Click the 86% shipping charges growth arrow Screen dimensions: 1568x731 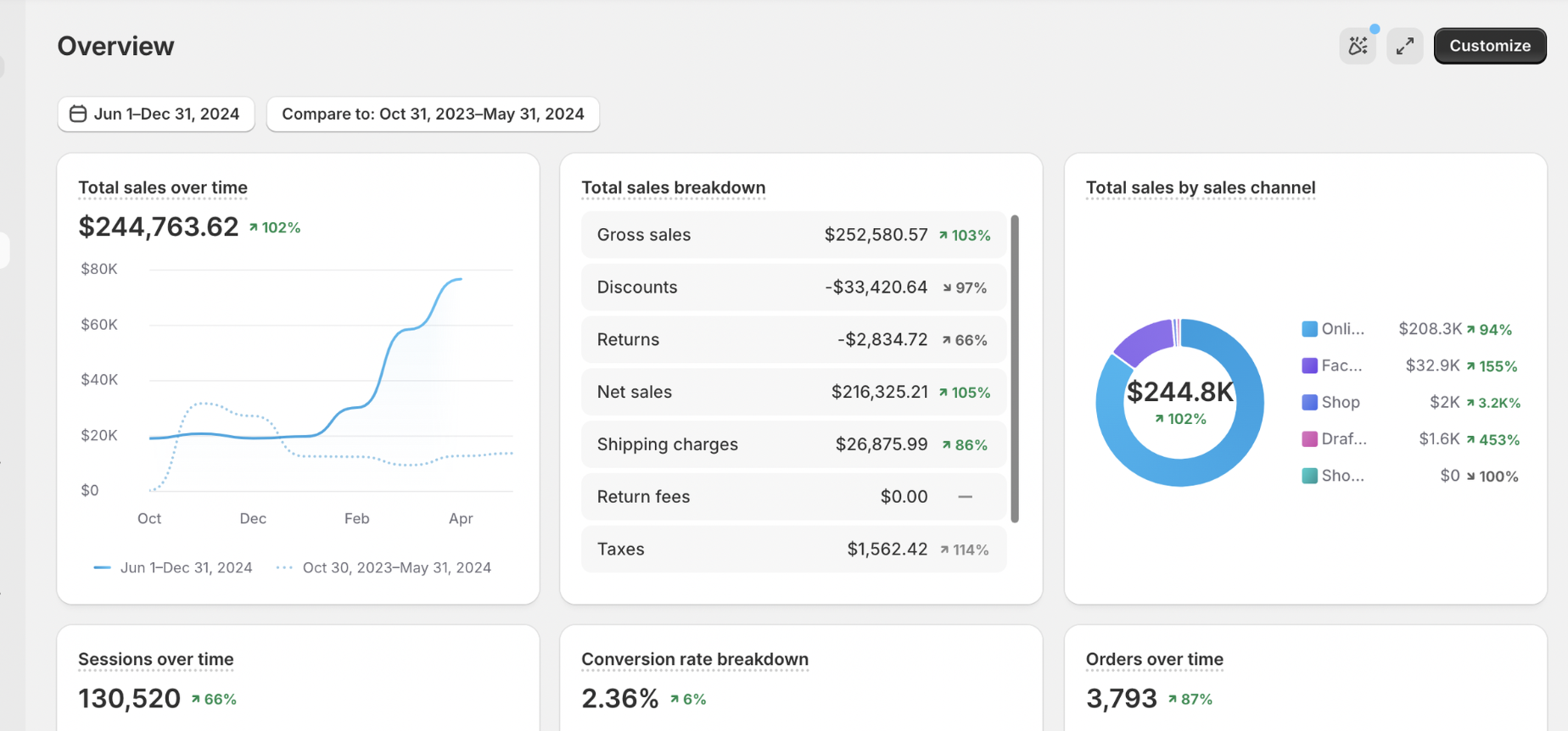(965, 445)
